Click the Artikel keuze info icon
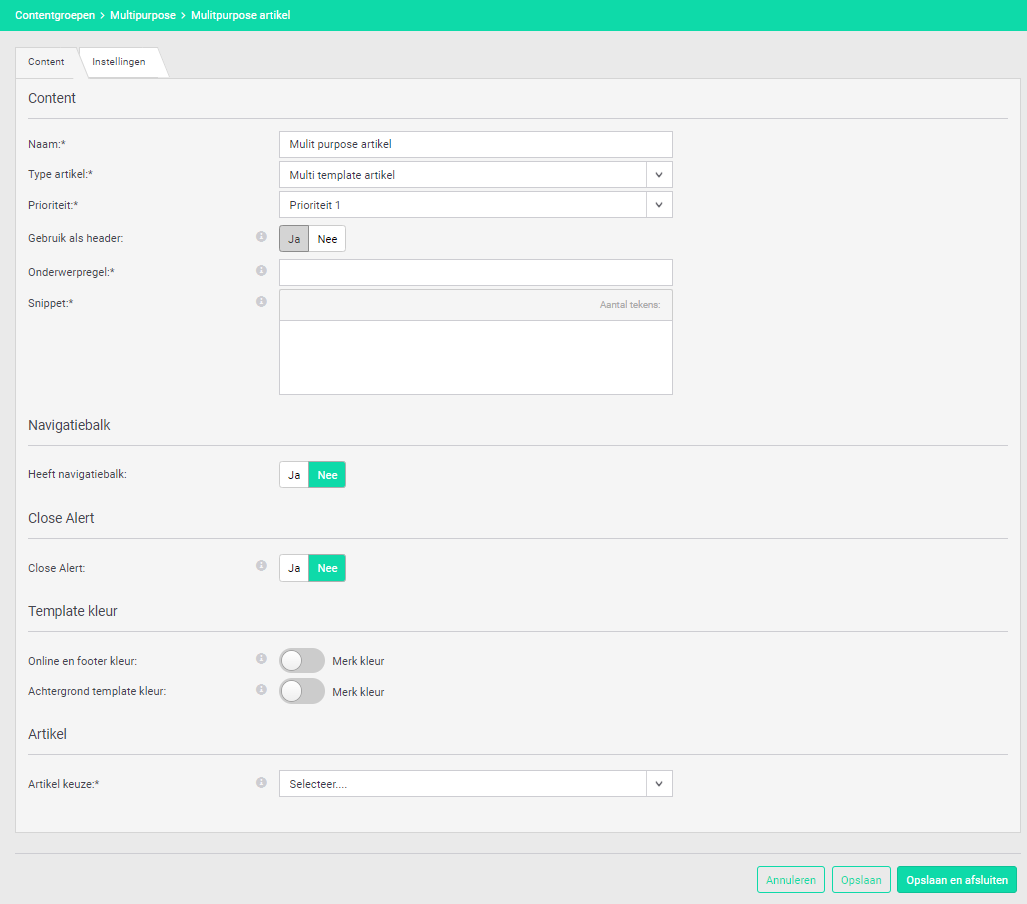The image size is (1027, 904). [x=261, y=783]
